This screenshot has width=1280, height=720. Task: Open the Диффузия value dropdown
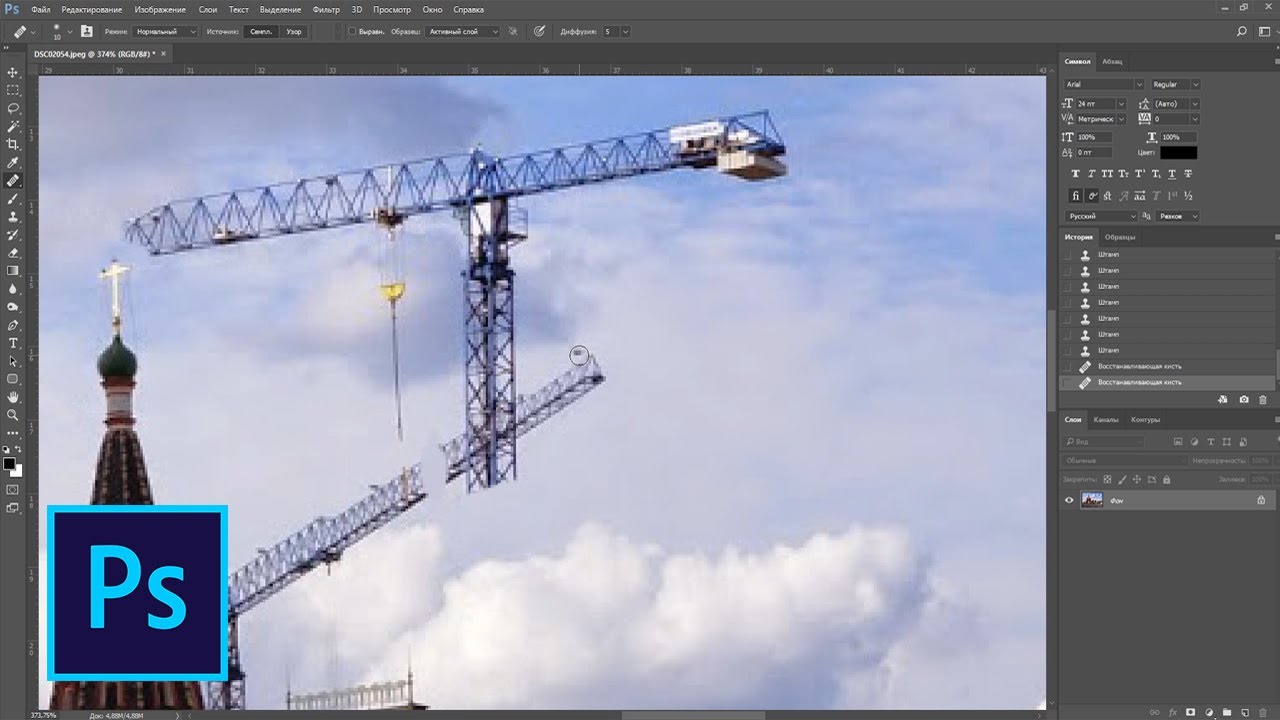(625, 32)
